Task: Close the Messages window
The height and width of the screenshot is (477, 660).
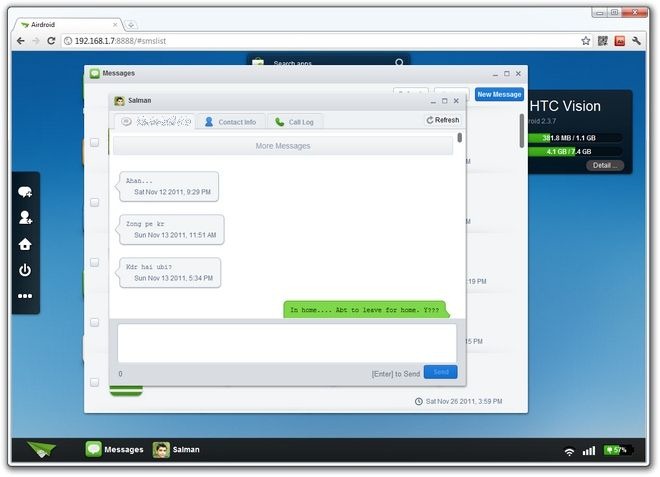Action: point(519,74)
